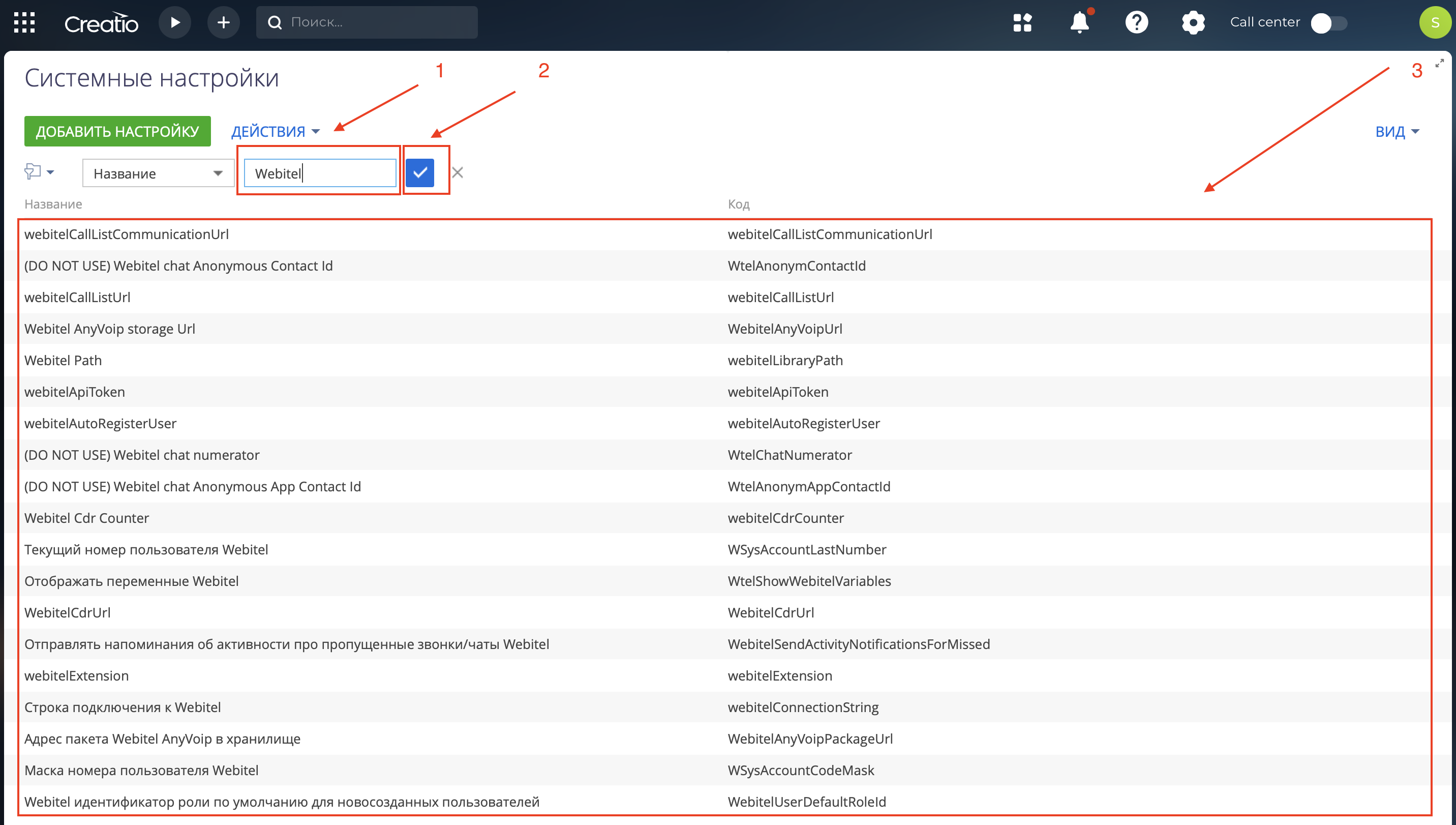Open the webitelCallListCommunicationUrl setting

click(126, 234)
